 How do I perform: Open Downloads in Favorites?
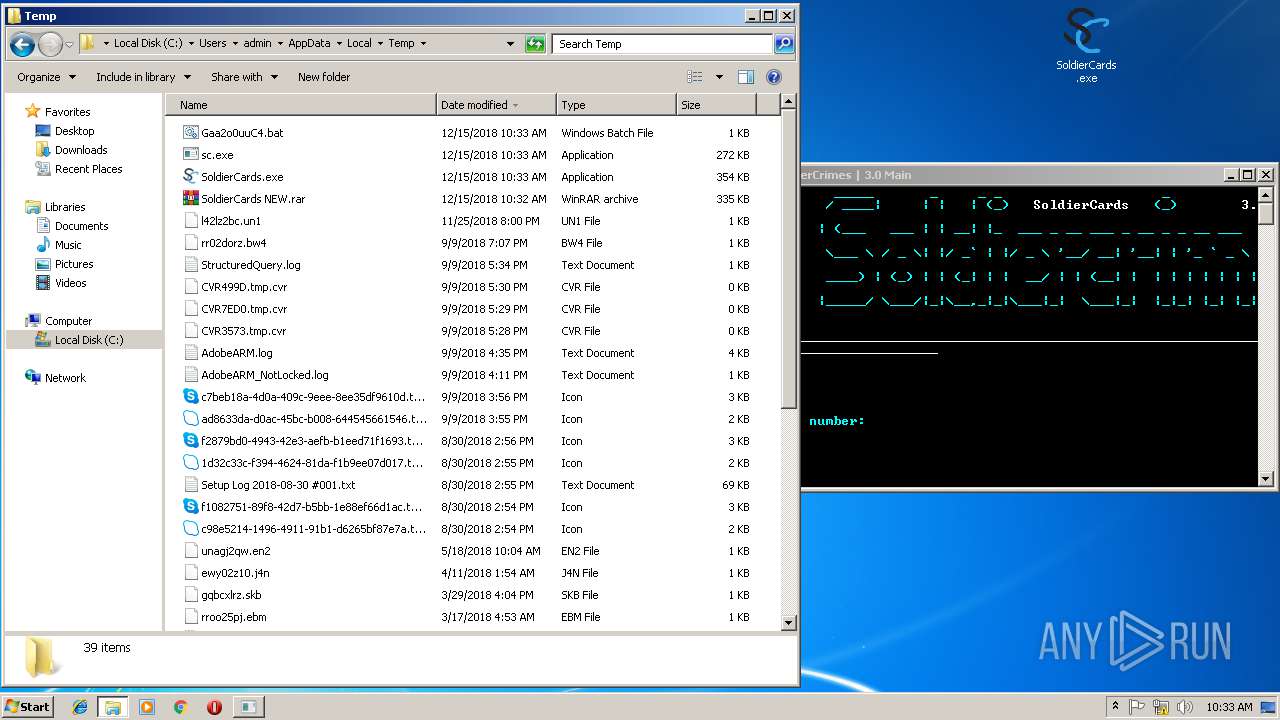(81, 150)
